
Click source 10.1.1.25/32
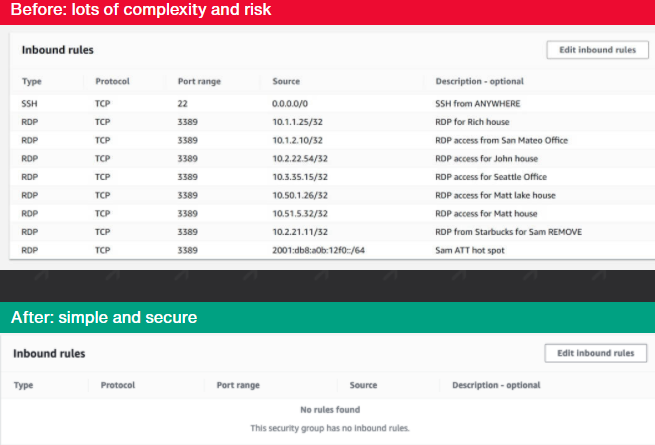pyautogui.click(x=297, y=122)
